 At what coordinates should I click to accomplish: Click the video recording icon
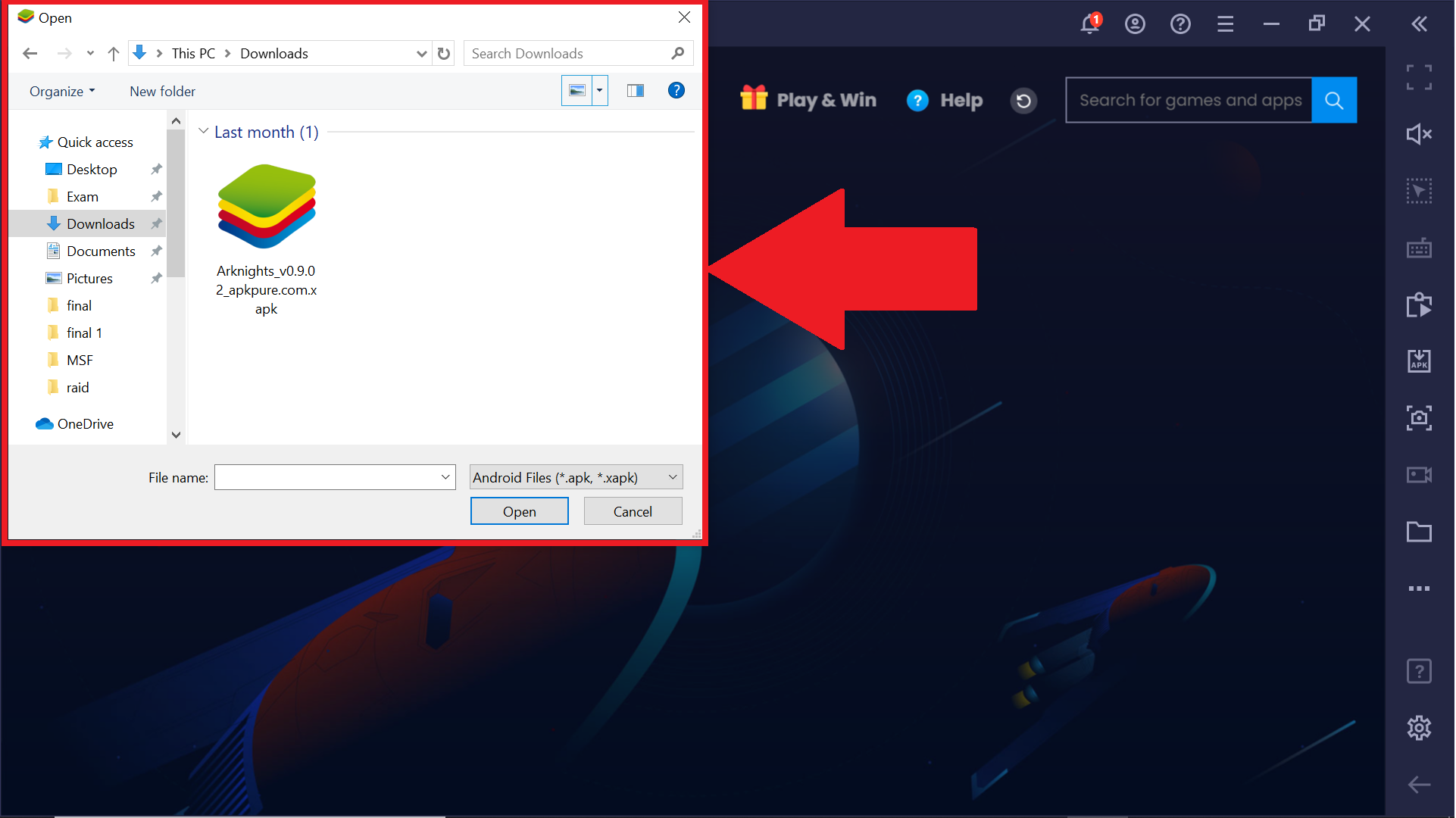pos(1420,476)
